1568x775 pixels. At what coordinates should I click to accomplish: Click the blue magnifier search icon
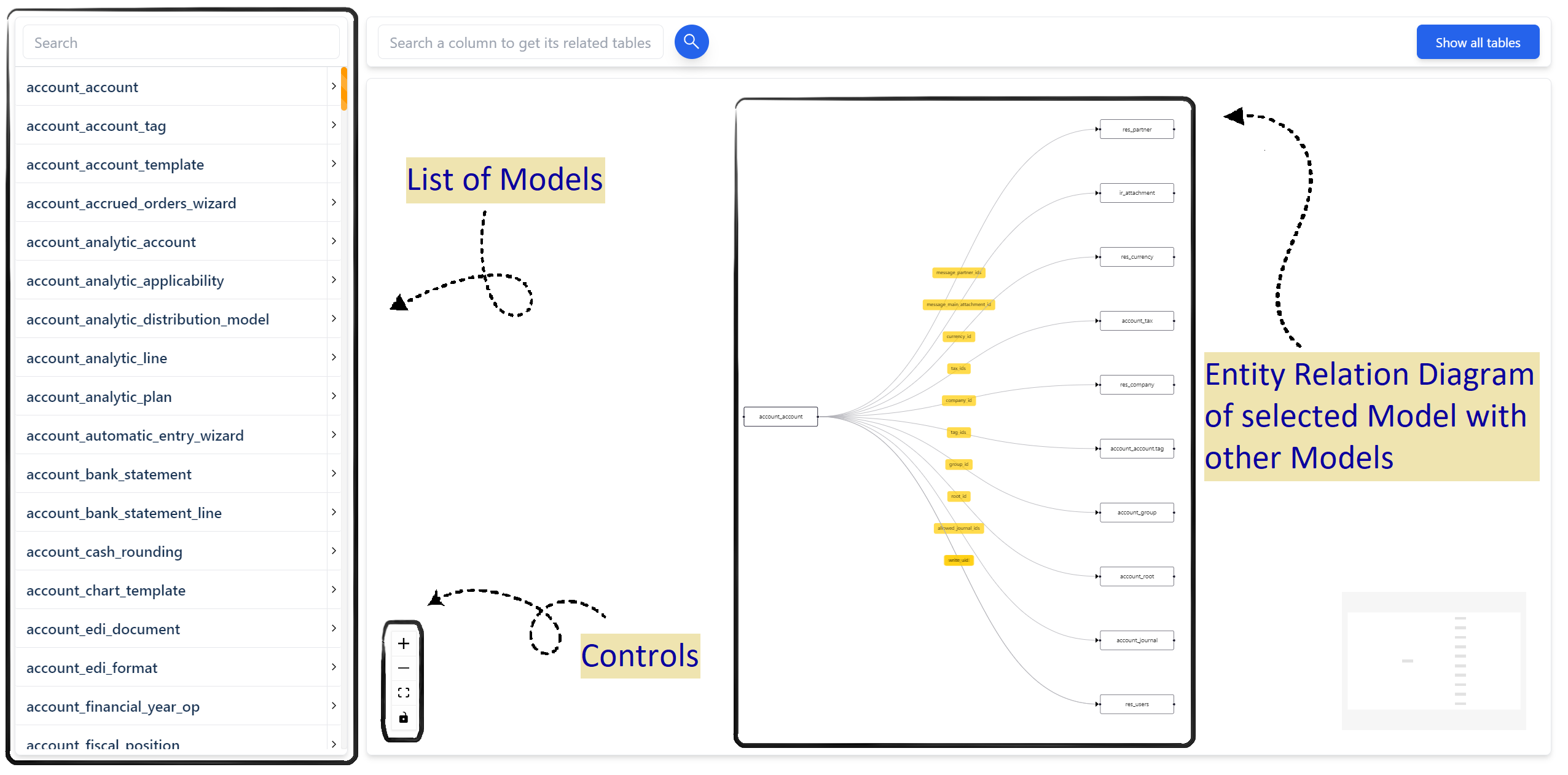pos(691,42)
